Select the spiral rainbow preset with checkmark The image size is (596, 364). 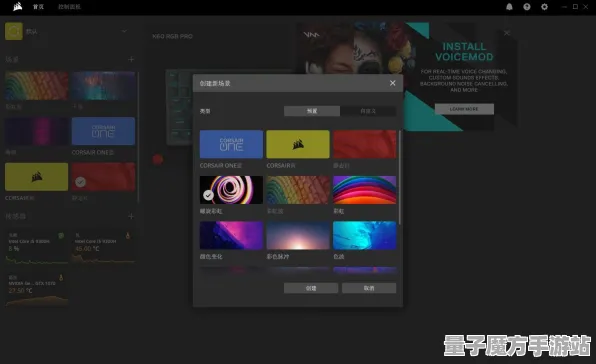pyautogui.click(x=231, y=190)
